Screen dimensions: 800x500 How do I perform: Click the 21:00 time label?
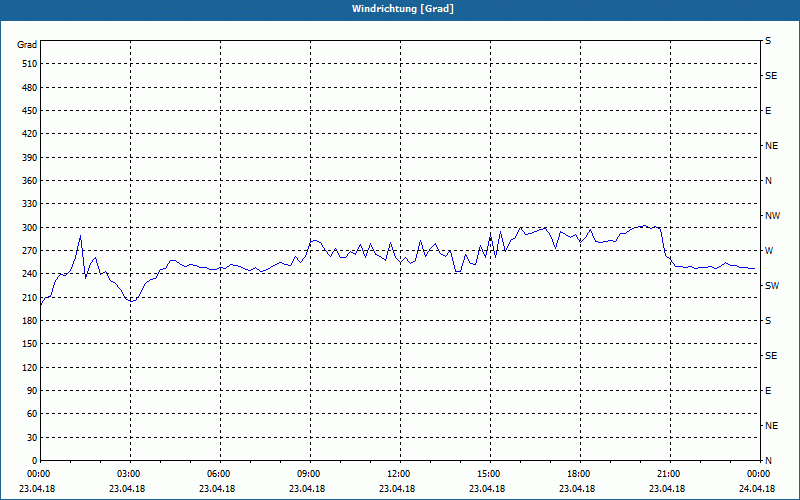tap(668, 474)
